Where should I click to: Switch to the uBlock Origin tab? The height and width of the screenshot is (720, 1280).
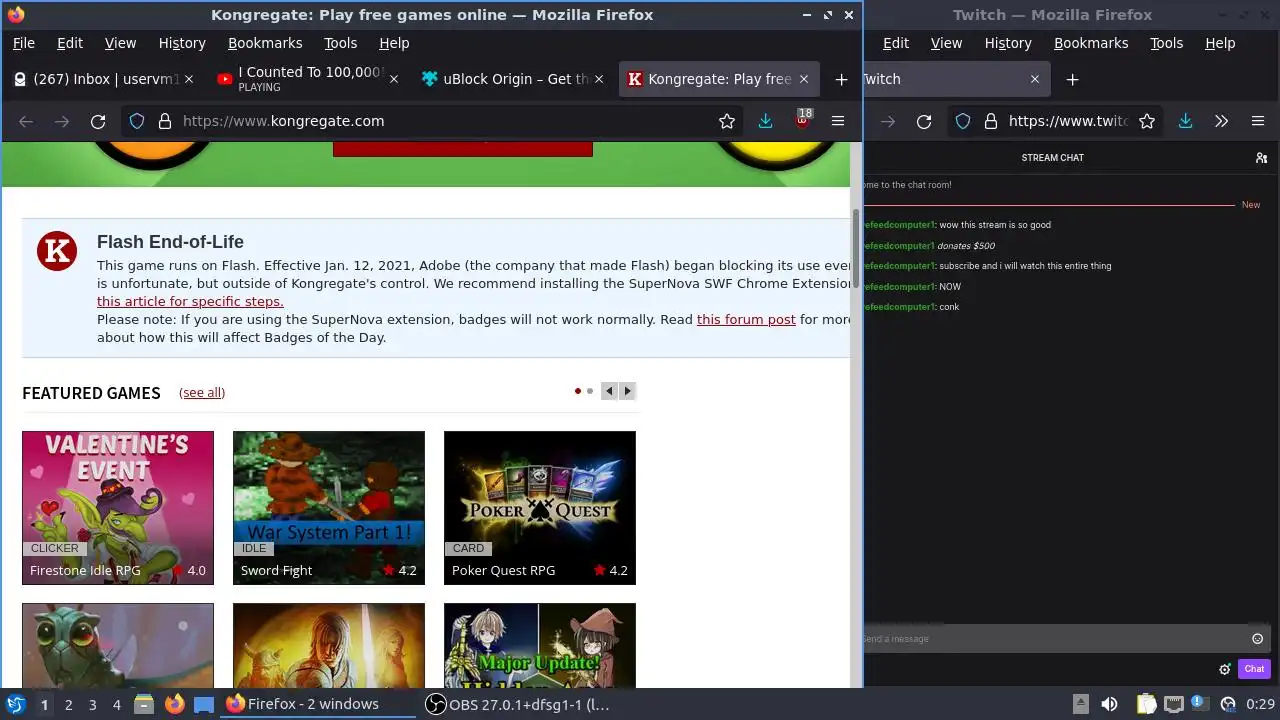point(512,79)
